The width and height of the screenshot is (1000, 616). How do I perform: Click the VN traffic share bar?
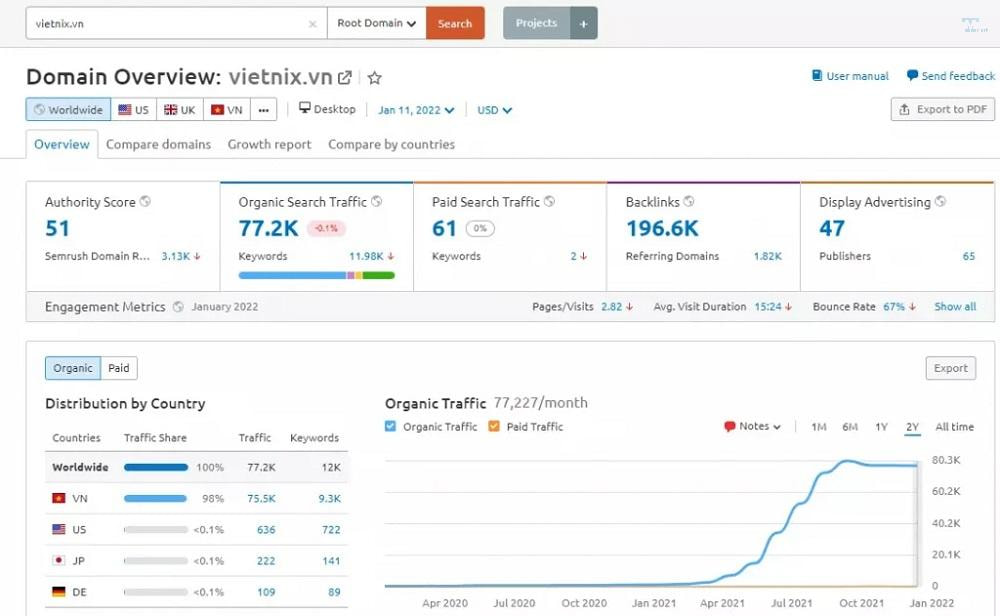coord(155,499)
